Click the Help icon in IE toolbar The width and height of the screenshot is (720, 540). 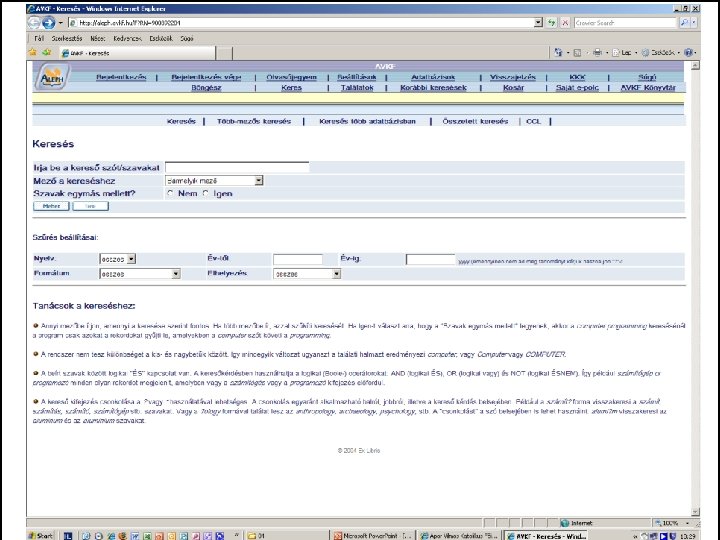click(x=688, y=52)
